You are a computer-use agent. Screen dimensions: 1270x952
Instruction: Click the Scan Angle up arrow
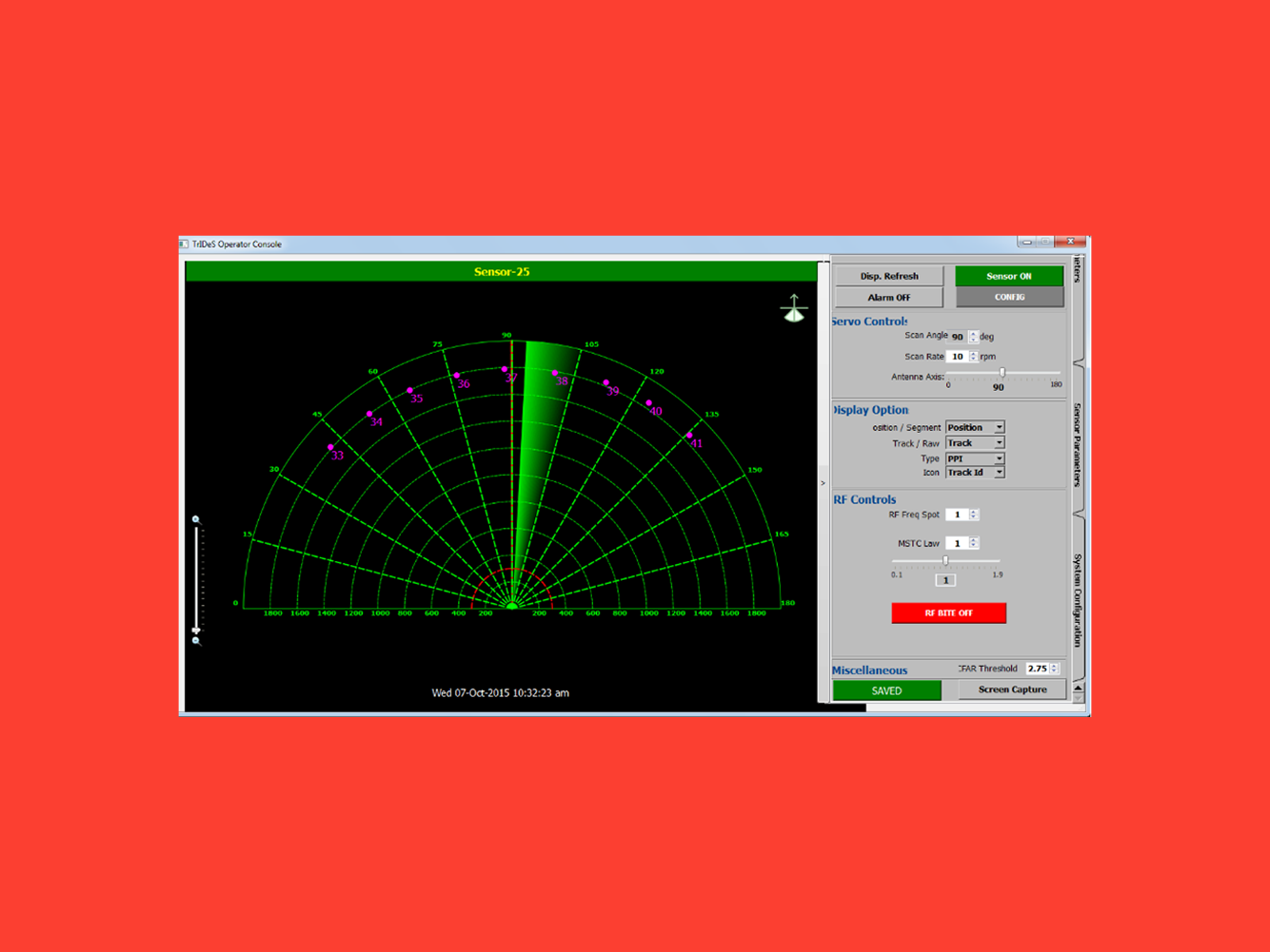pyautogui.click(x=974, y=334)
